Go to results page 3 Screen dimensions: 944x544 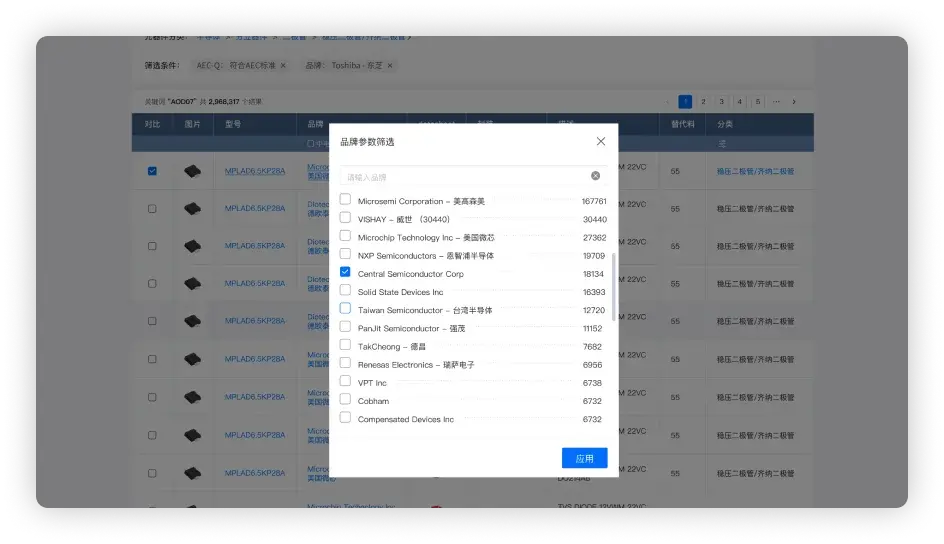(721, 102)
